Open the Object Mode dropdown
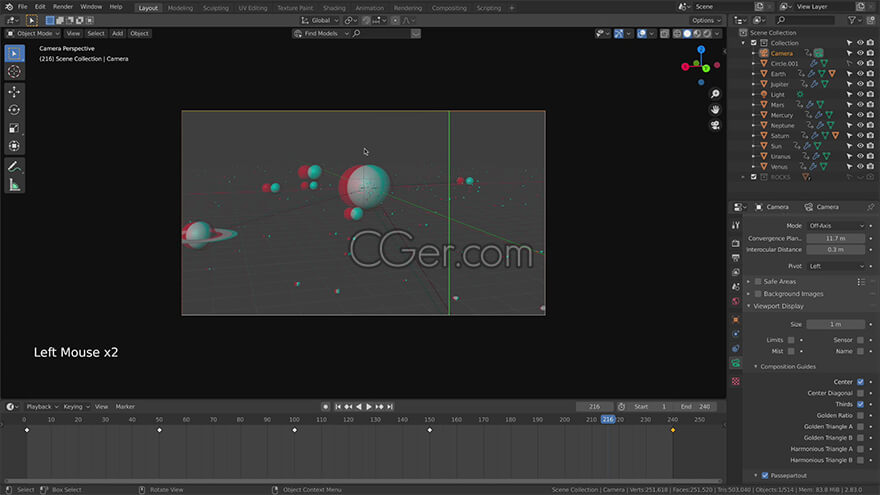 pos(33,34)
